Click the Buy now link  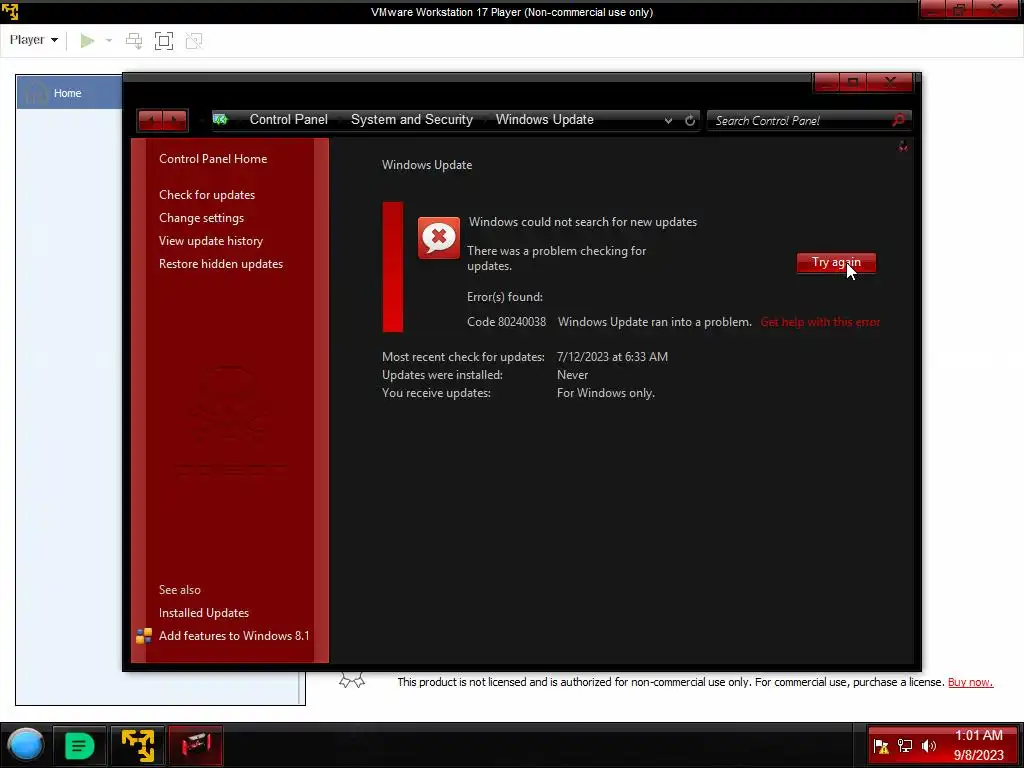pos(970,682)
